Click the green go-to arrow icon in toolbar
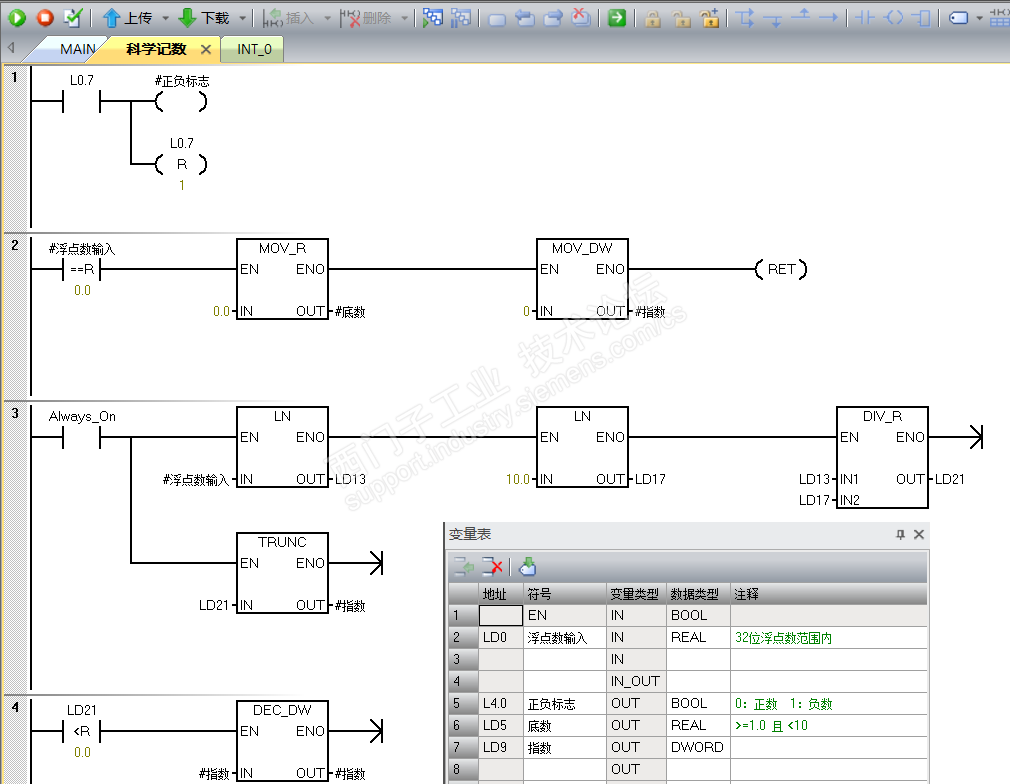 point(617,18)
